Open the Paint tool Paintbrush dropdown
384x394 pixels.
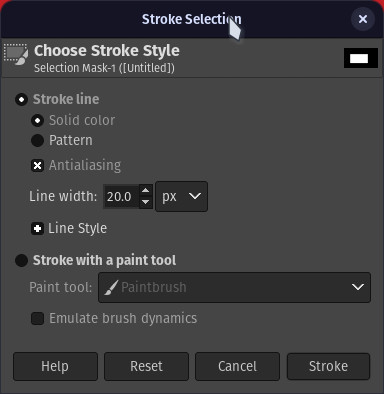coord(234,287)
